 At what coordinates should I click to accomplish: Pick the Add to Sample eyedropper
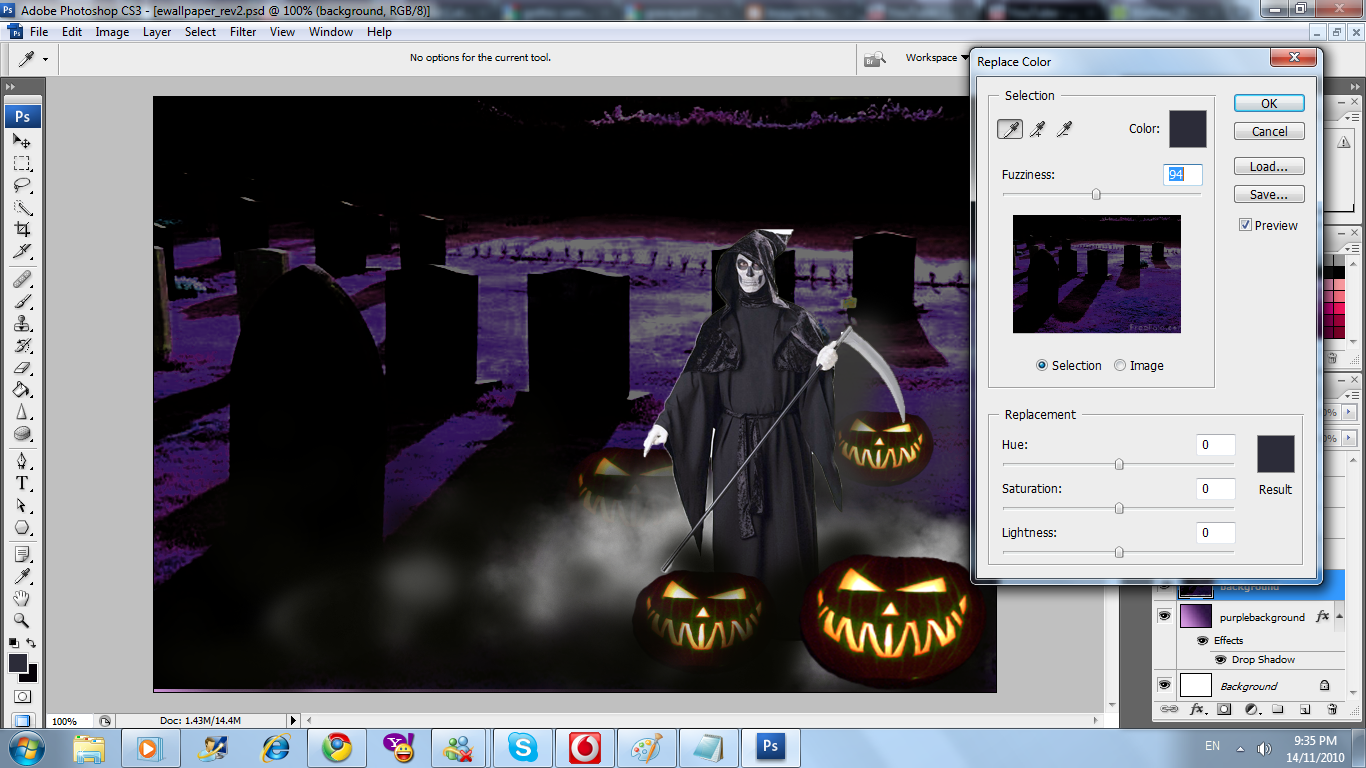coord(1038,129)
